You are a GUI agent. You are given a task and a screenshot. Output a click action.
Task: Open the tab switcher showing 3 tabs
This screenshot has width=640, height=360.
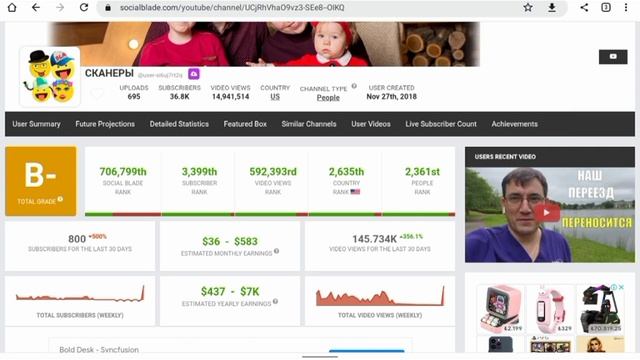pos(606,7)
